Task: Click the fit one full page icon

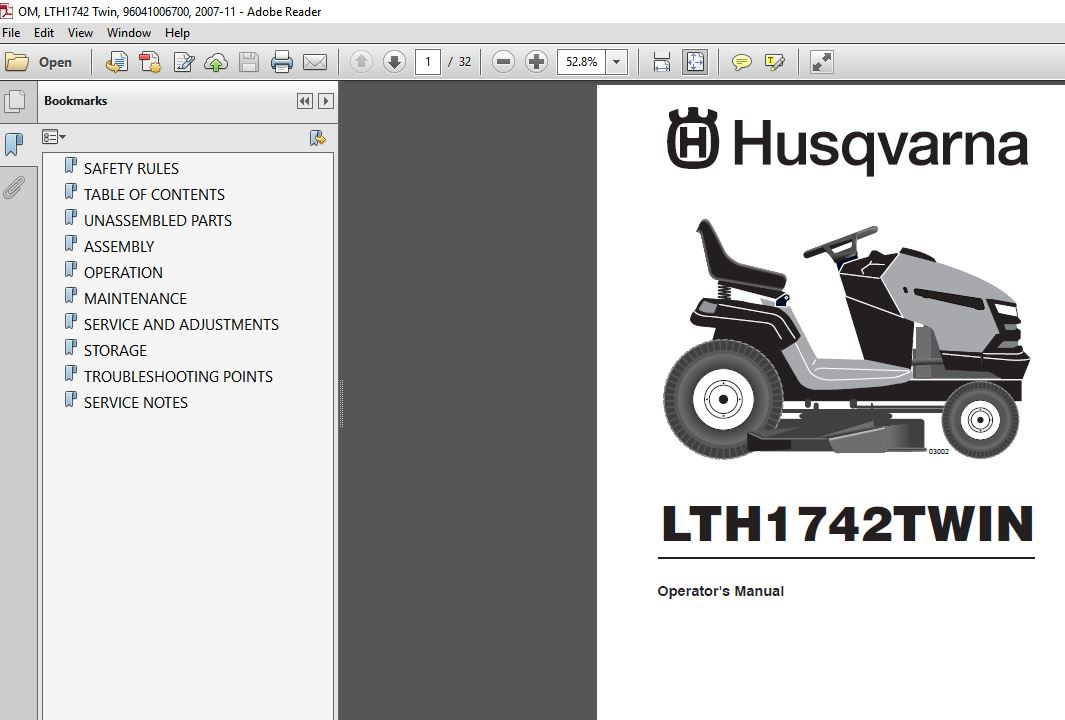Action: (695, 62)
